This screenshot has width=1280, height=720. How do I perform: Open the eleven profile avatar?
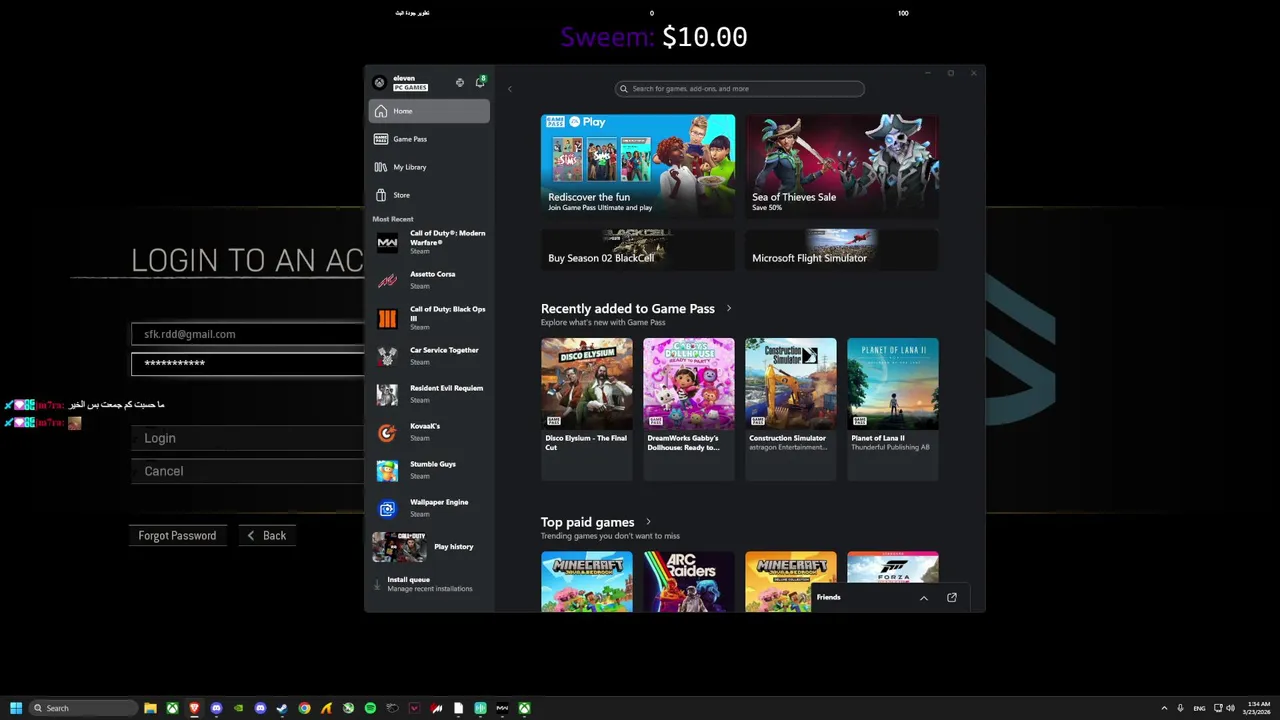(379, 82)
